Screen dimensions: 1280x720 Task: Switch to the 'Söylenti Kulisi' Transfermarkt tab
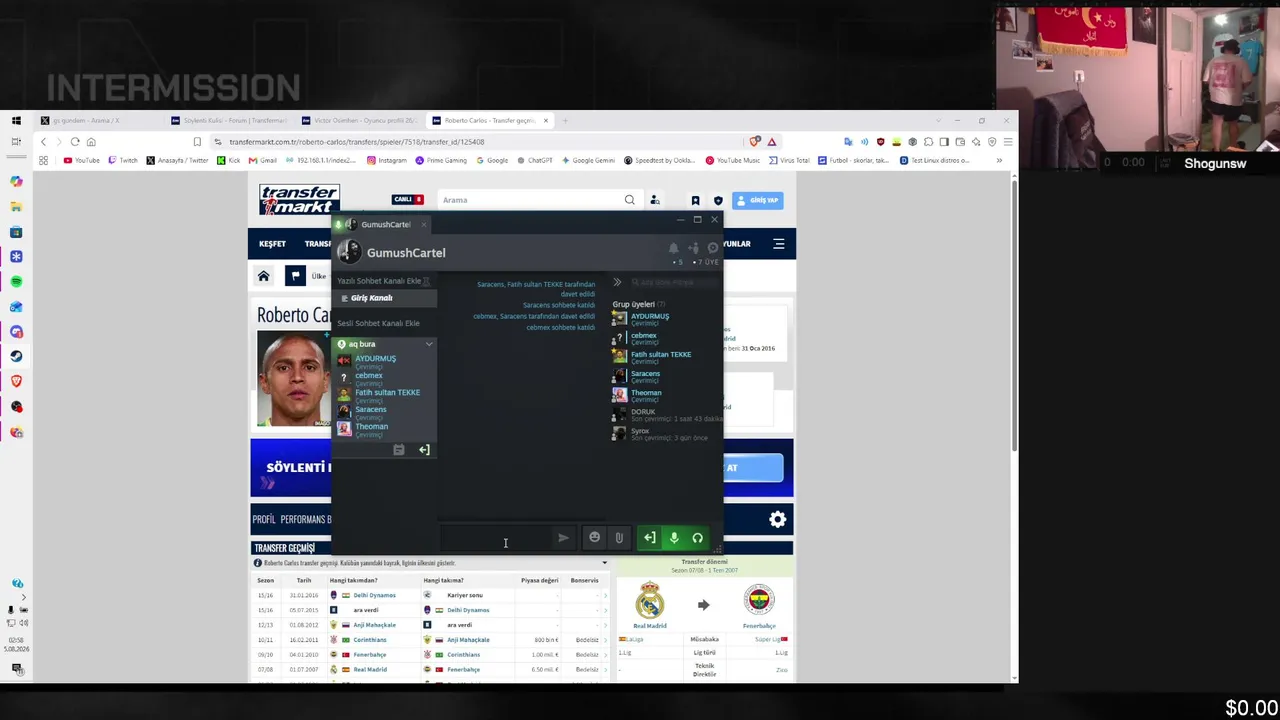pos(228,121)
